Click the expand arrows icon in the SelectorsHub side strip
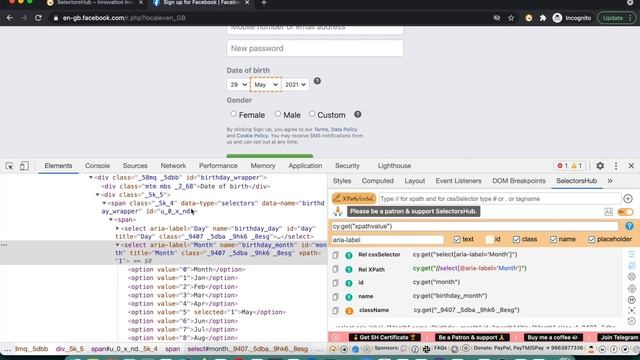The height and width of the screenshot is (360, 640). pyautogui.click(x=631, y=311)
